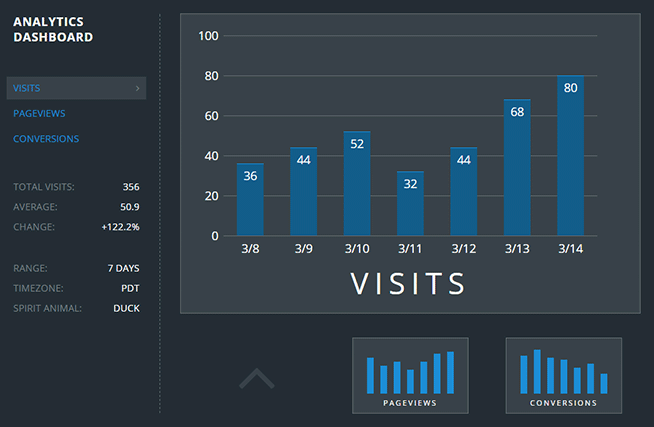Click the 3/12 bar showing 44
The height and width of the screenshot is (427, 654).
(464, 192)
